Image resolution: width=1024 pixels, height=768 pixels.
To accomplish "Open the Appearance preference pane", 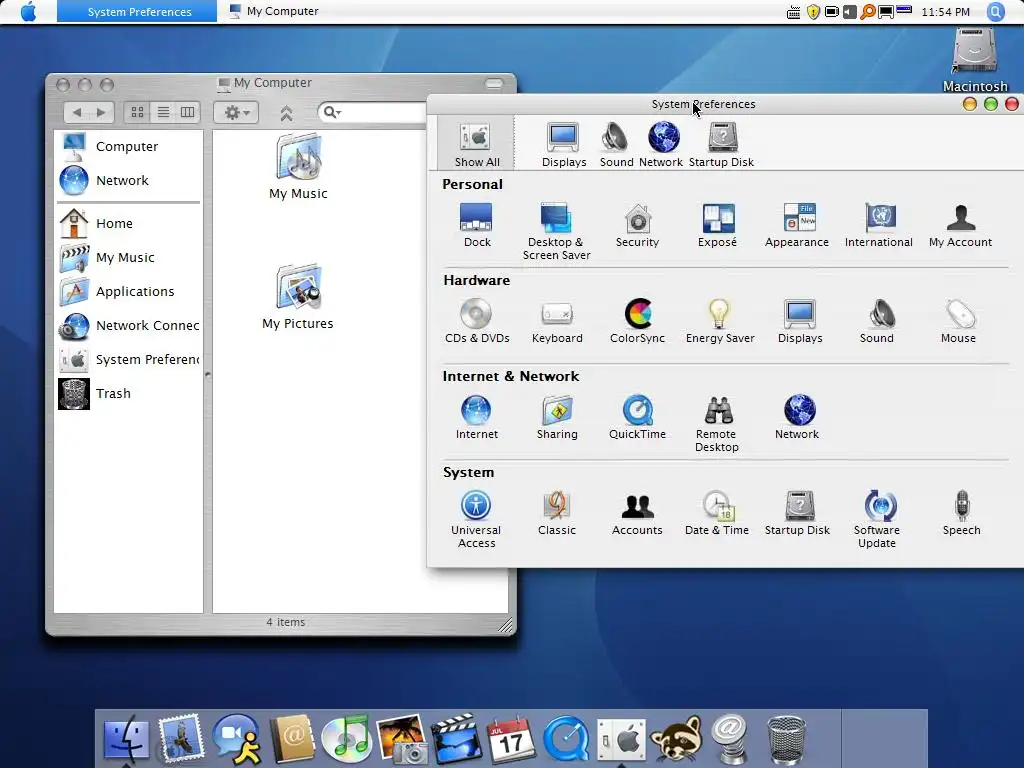I will tap(797, 225).
